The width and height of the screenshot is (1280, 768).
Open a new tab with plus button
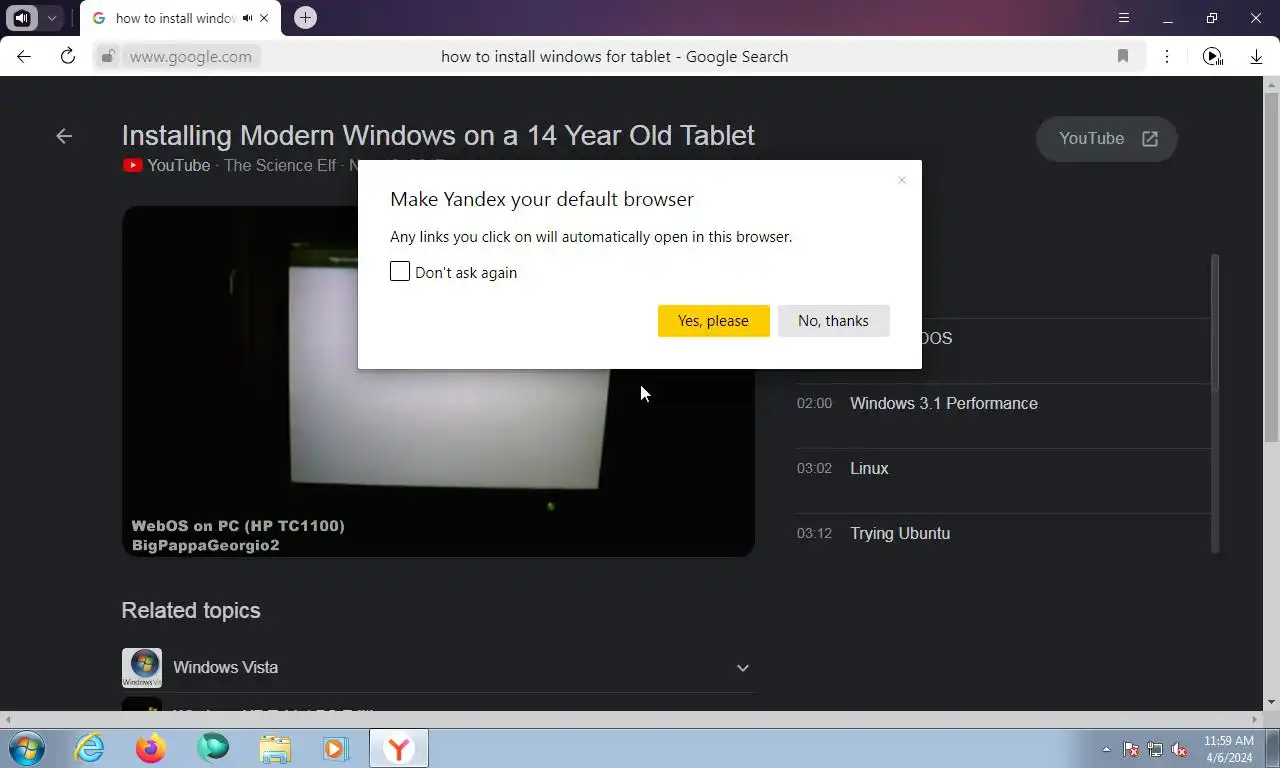306,18
